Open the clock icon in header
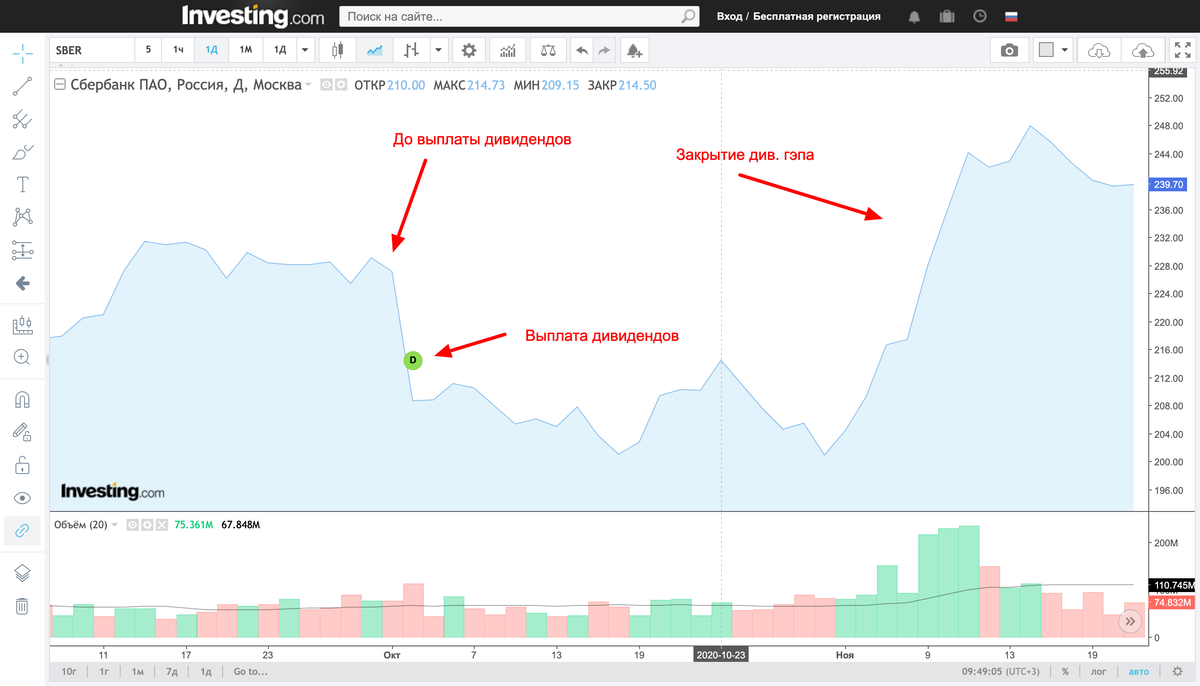The height and width of the screenshot is (686, 1200). (980, 17)
